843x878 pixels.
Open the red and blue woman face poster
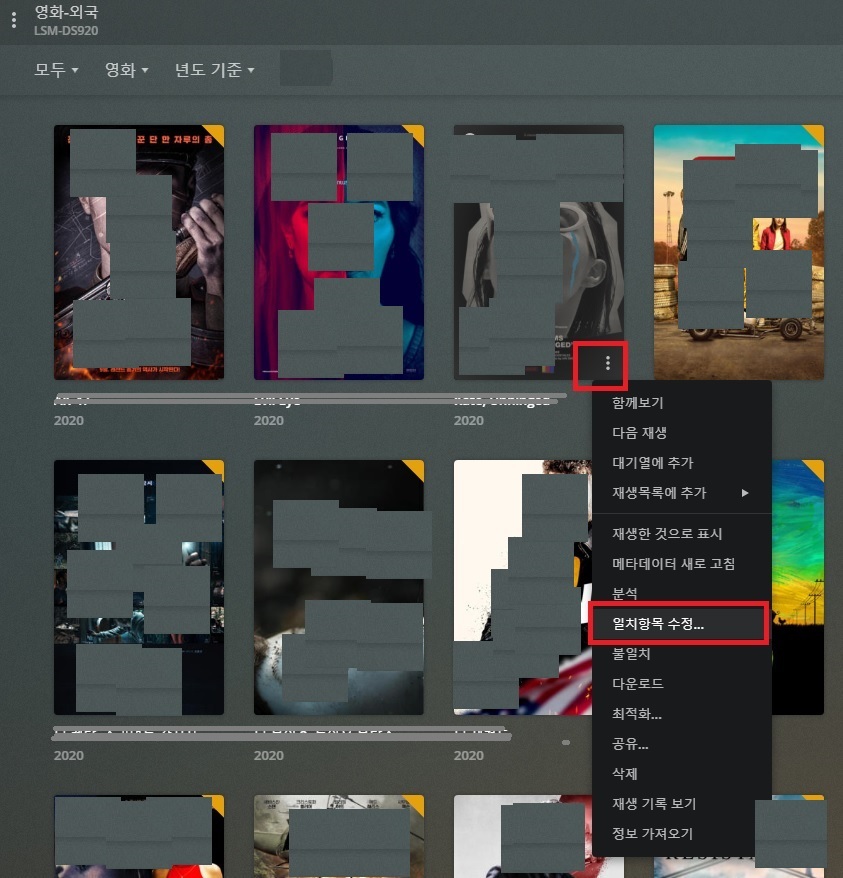click(x=339, y=252)
